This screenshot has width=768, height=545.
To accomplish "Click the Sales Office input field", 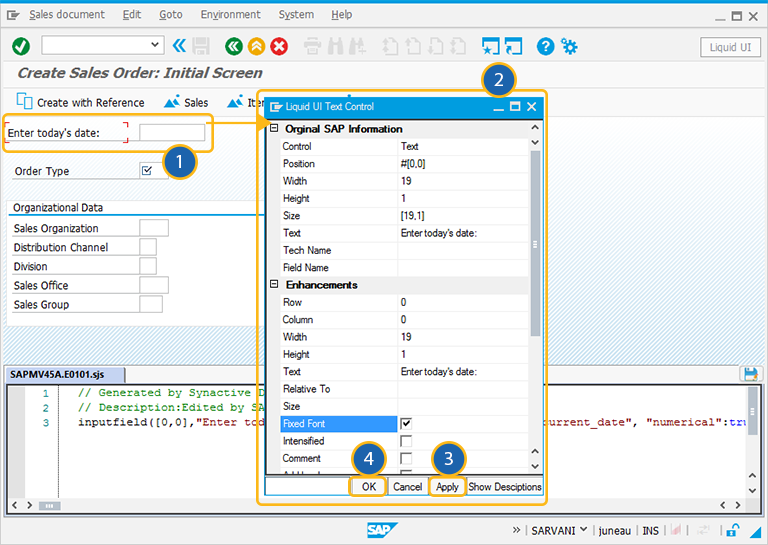I will [x=154, y=285].
